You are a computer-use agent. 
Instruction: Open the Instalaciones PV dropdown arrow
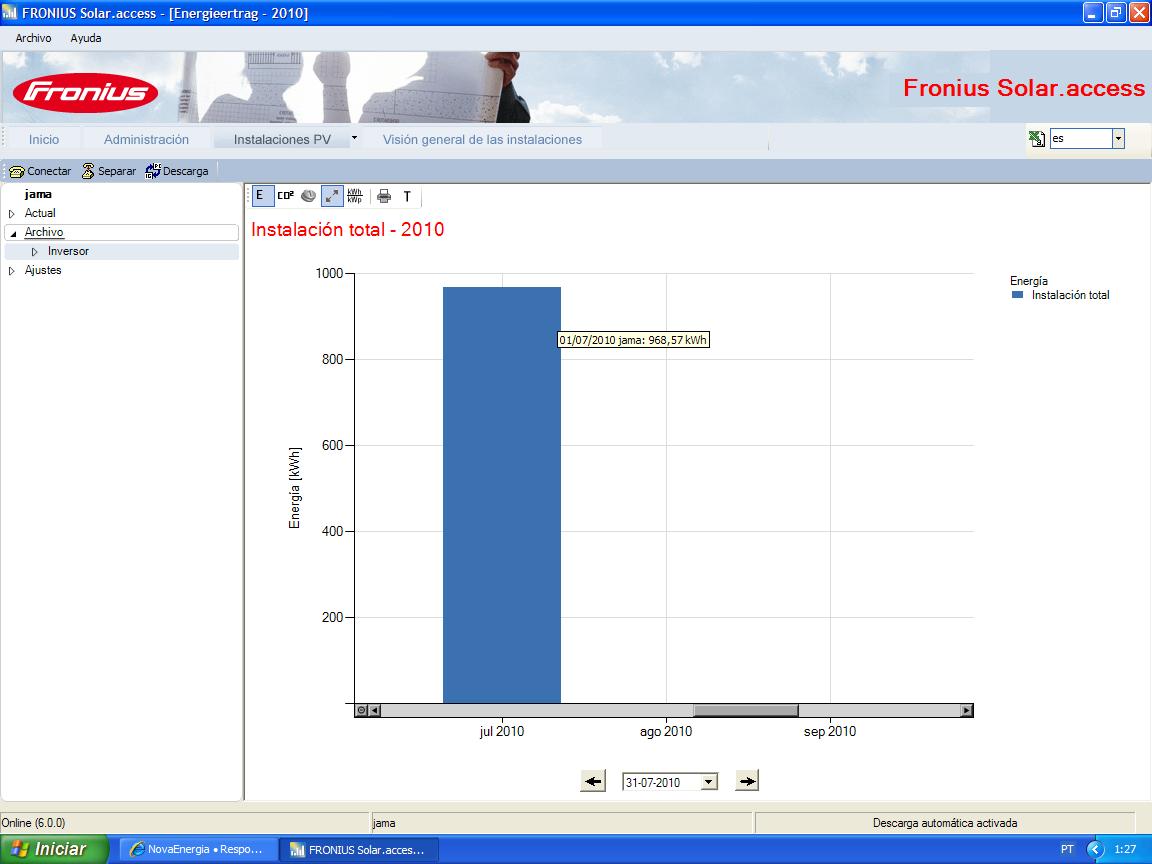[354, 138]
